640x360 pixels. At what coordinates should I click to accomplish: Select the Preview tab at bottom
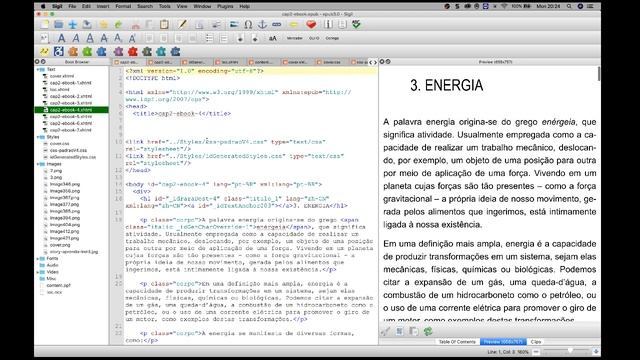click(x=503, y=342)
